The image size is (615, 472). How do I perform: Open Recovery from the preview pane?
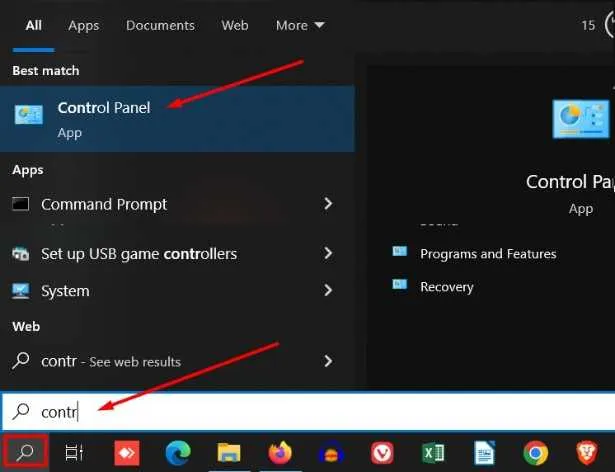[447, 287]
